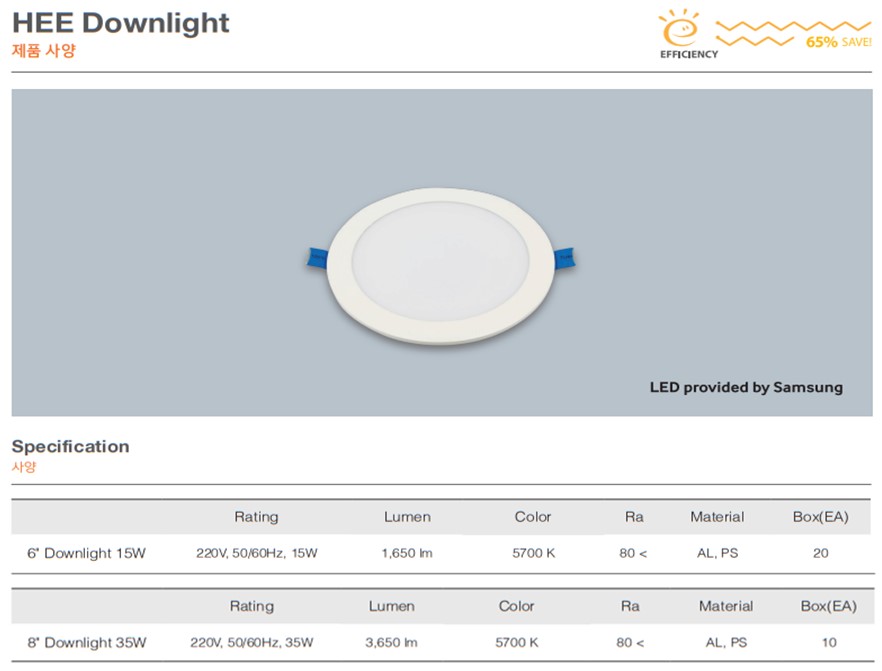This screenshot has width=882, height=671.
Task: Click 'AL, PS' material in the 15W row
Action: pyautogui.click(x=717, y=553)
